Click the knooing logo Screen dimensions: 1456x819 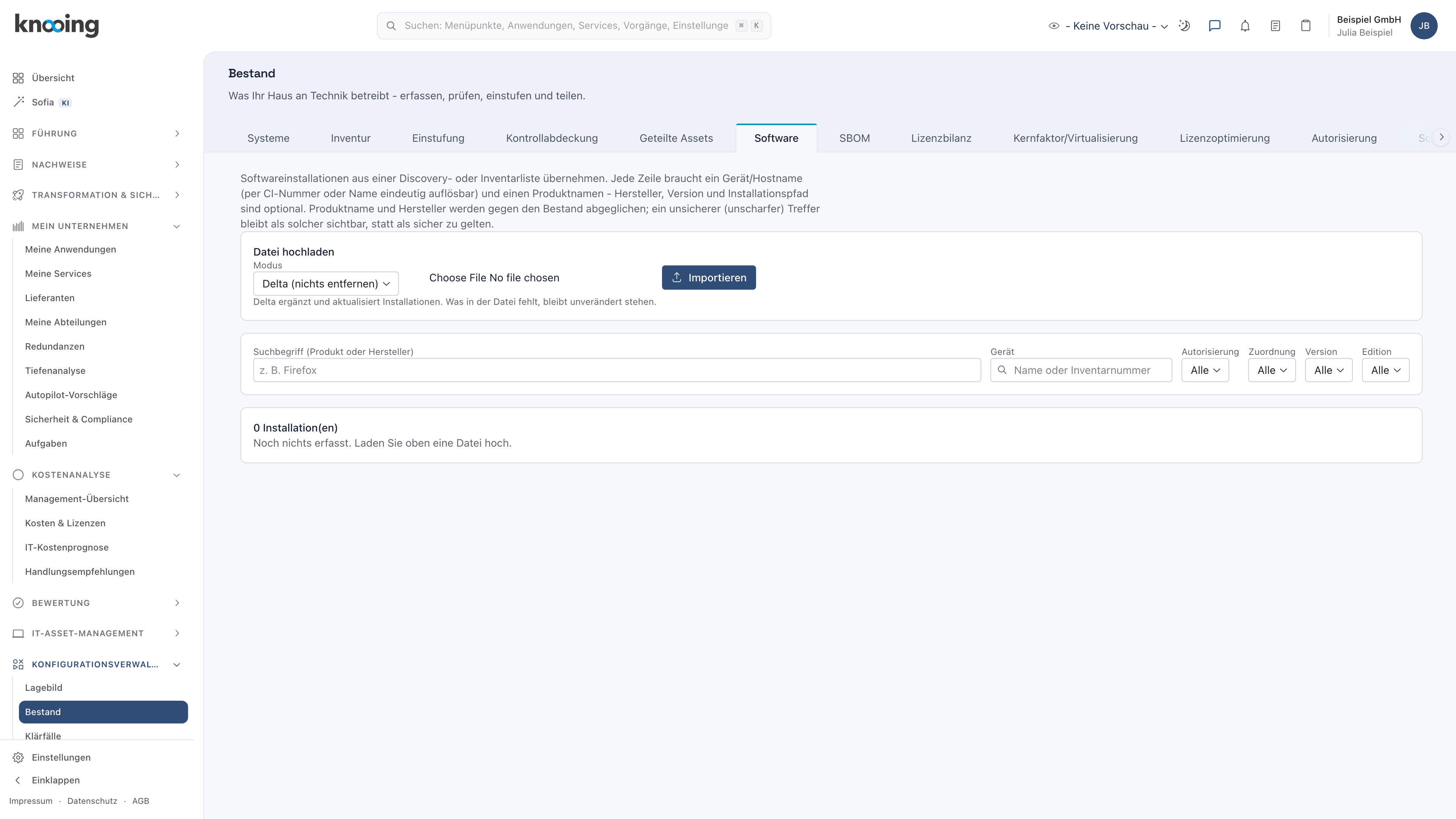click(56, 25)
